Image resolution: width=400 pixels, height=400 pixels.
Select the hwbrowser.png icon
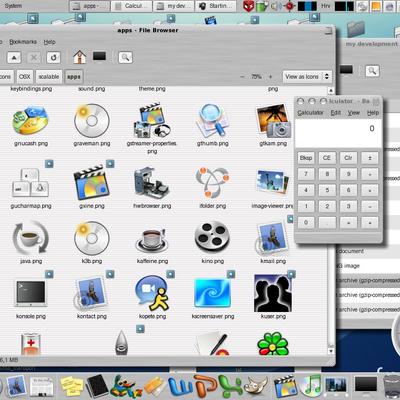click(152, 183)
